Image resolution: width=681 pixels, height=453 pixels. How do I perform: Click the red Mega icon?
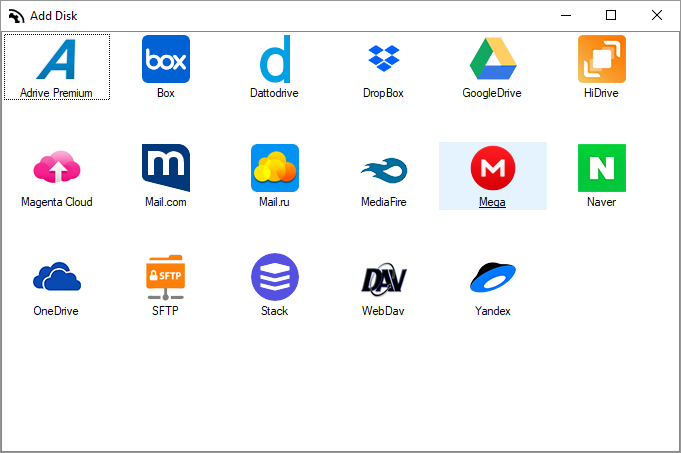coord(493,168)
